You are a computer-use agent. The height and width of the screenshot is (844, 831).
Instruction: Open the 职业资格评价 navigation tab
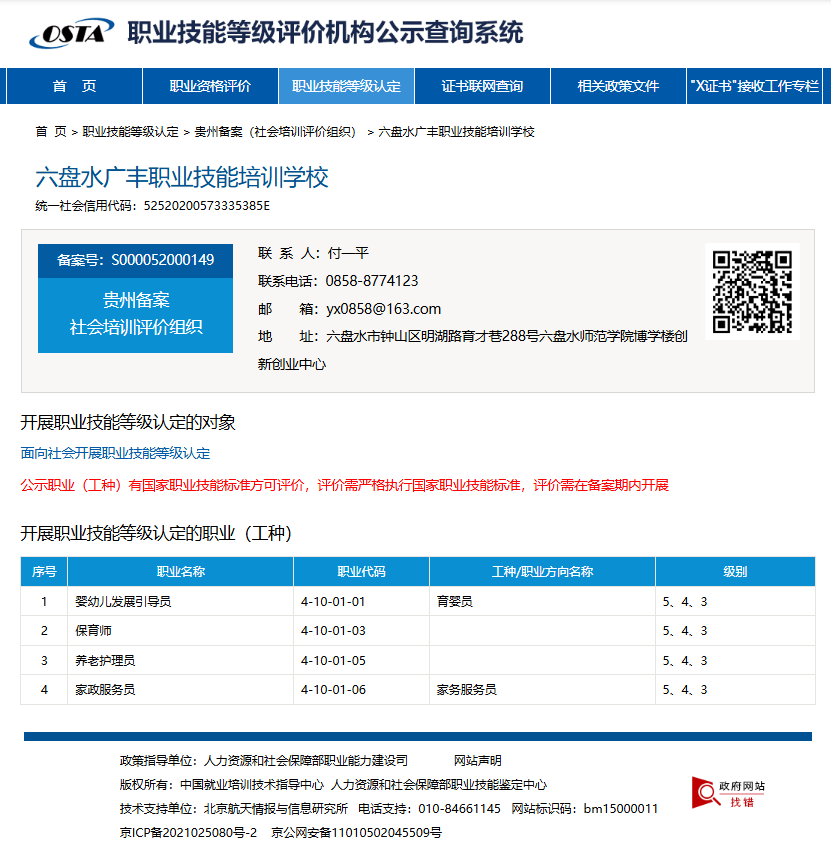(210, 86)
